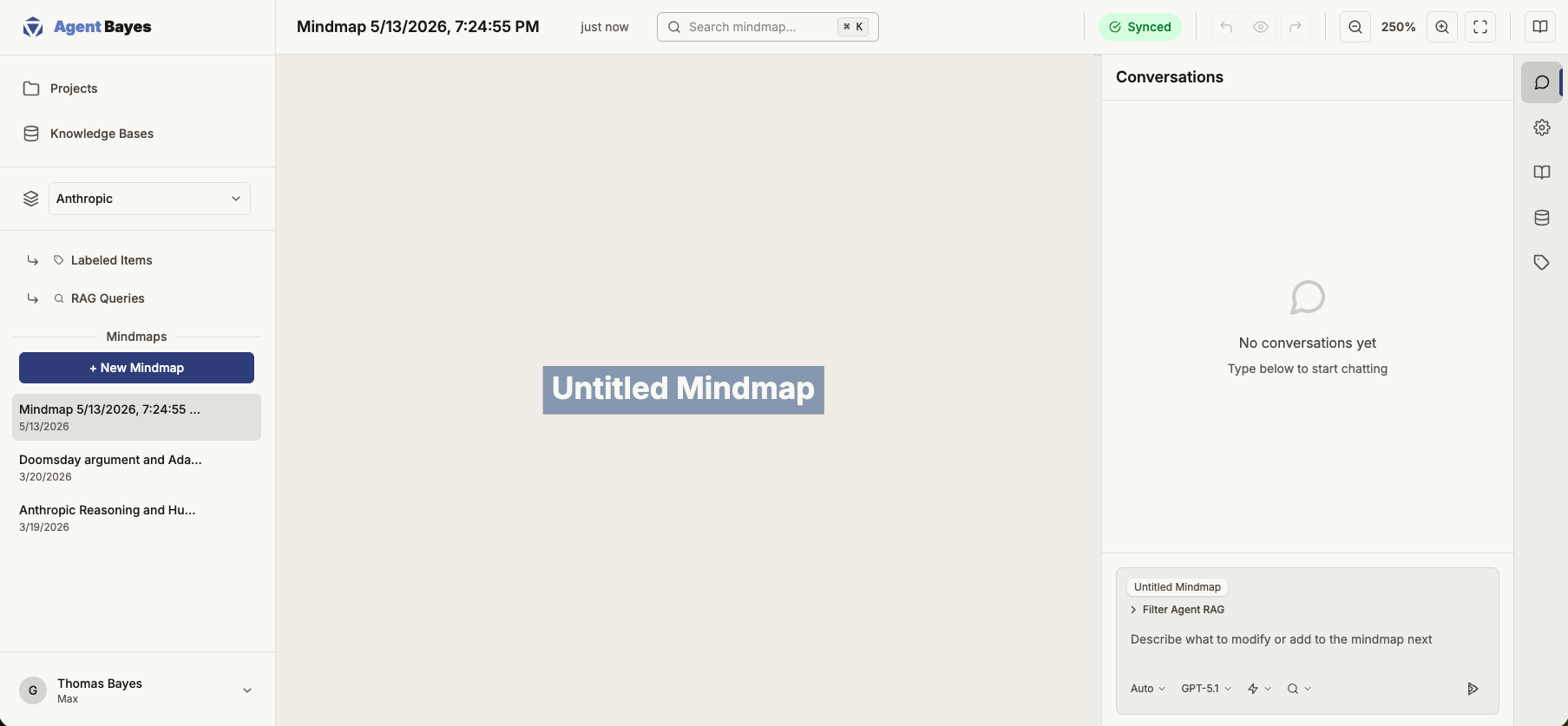Open Doomsday argument and Ada... mindmap
This screenshot has width=1568, height=726.
[x=136, y=468]
